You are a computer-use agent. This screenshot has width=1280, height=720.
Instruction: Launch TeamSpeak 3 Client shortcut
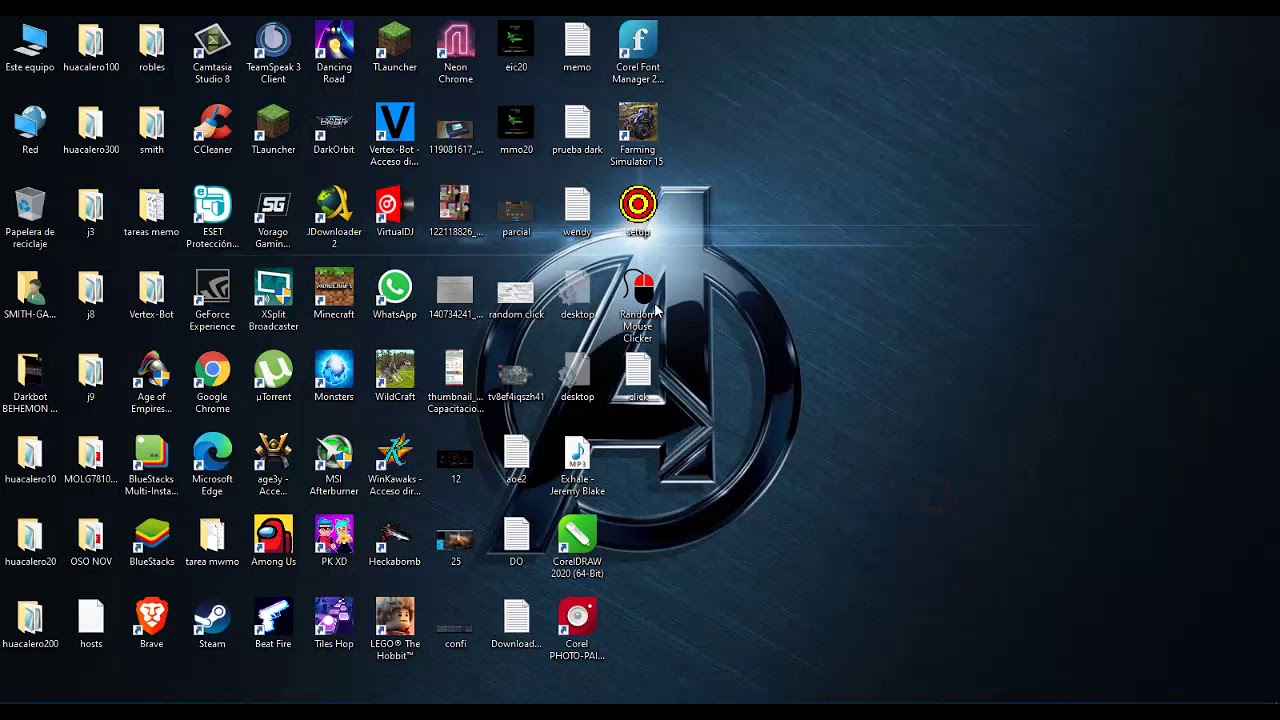(273, 54)
